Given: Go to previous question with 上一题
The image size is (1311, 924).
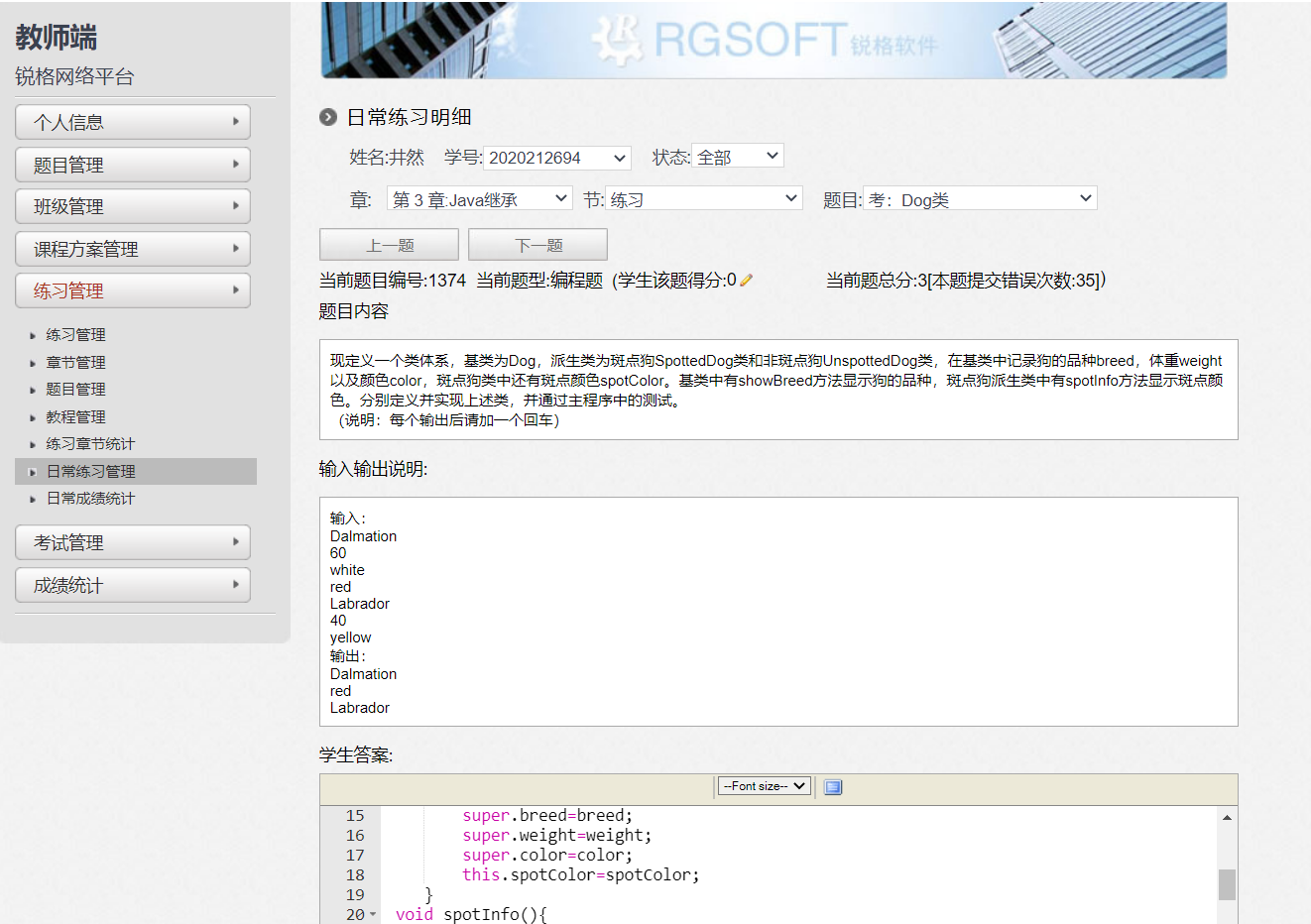Looking at the screenshot, I should click(x=389, y=245).
